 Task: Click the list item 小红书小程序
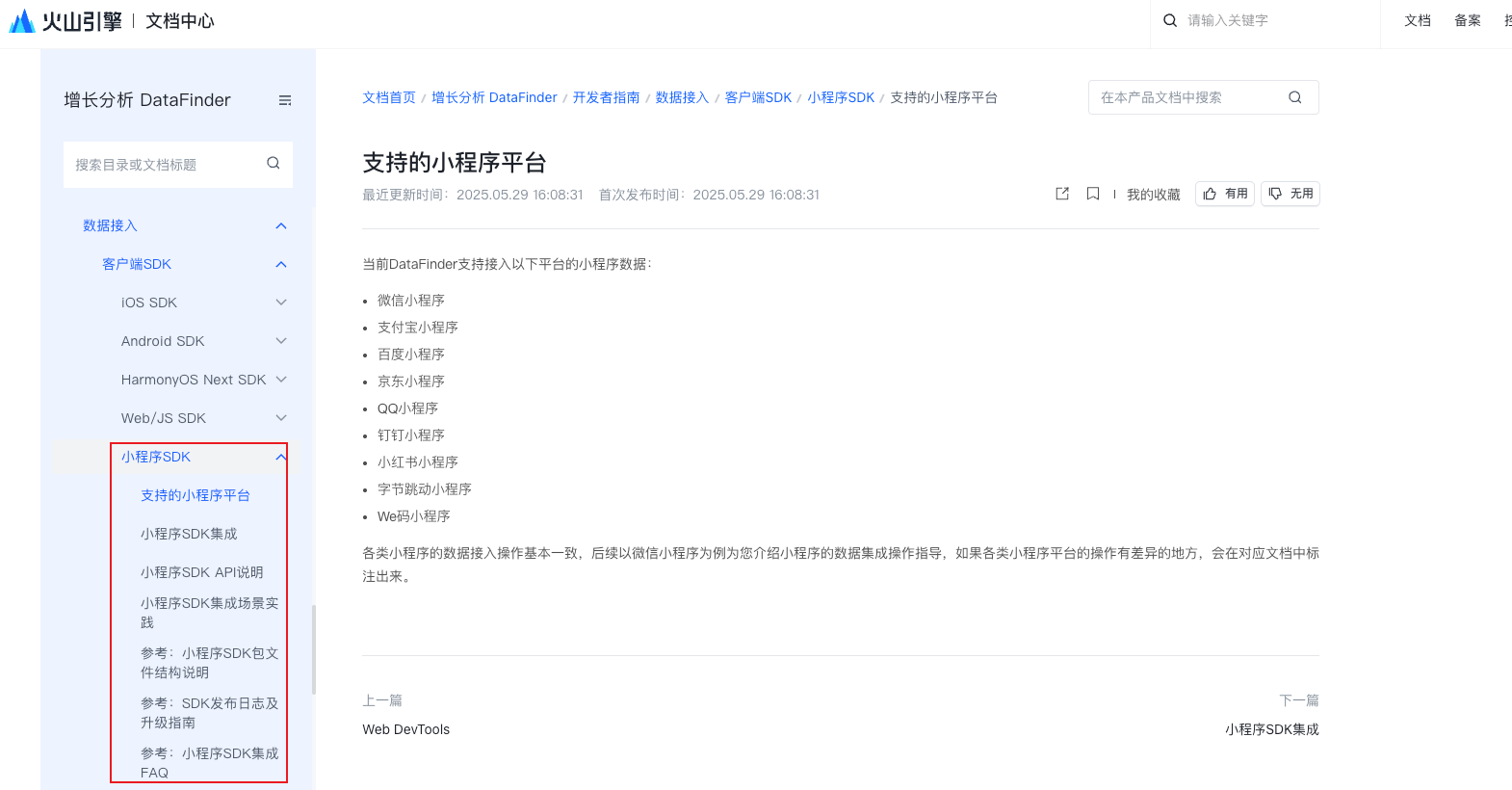click(418, 462)
